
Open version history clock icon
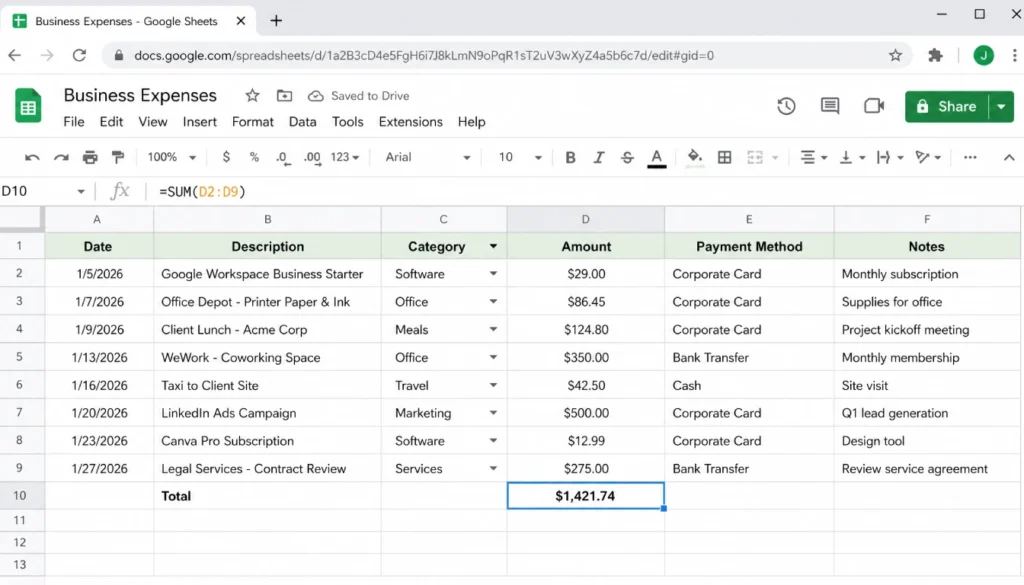coord(786,106)
